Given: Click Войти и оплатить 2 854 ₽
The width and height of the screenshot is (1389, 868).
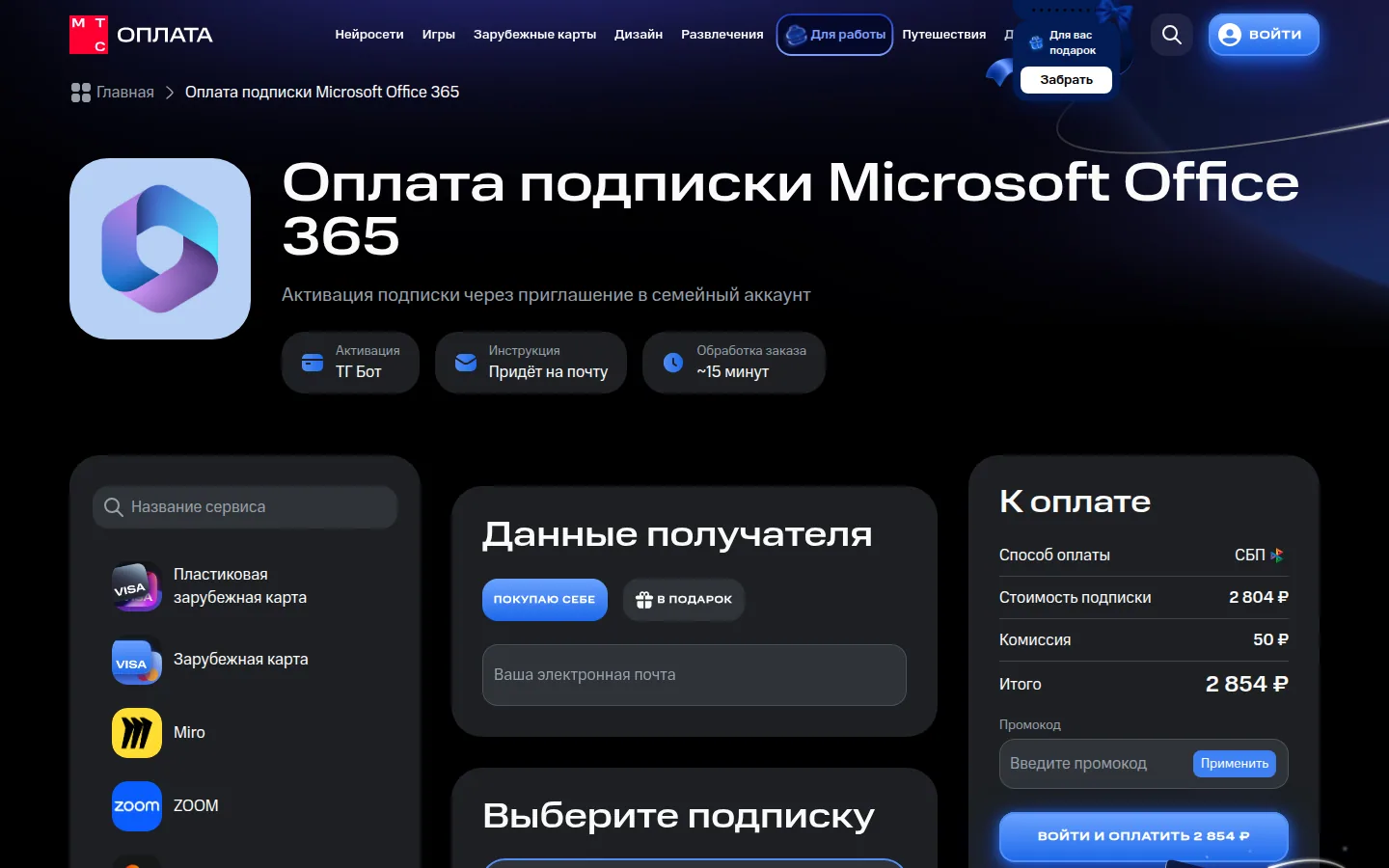Looking at the screenshot, I should point(1144,836).
